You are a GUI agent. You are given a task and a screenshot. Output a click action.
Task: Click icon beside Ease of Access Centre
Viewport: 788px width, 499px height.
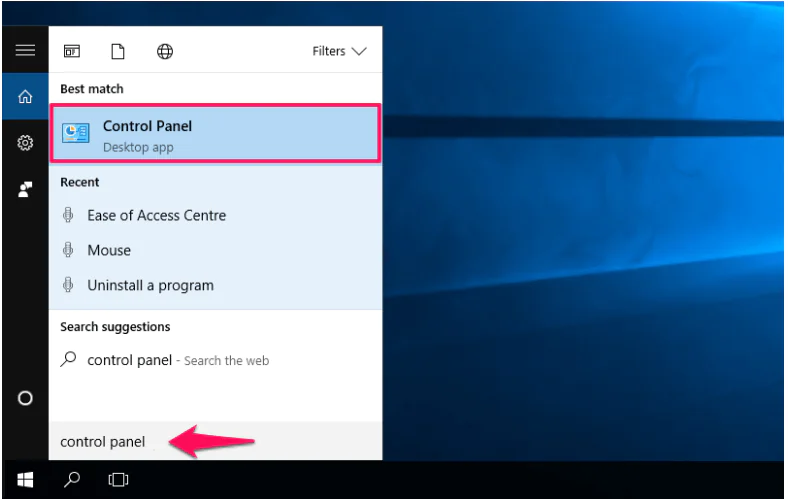click(x=68, y=215)
